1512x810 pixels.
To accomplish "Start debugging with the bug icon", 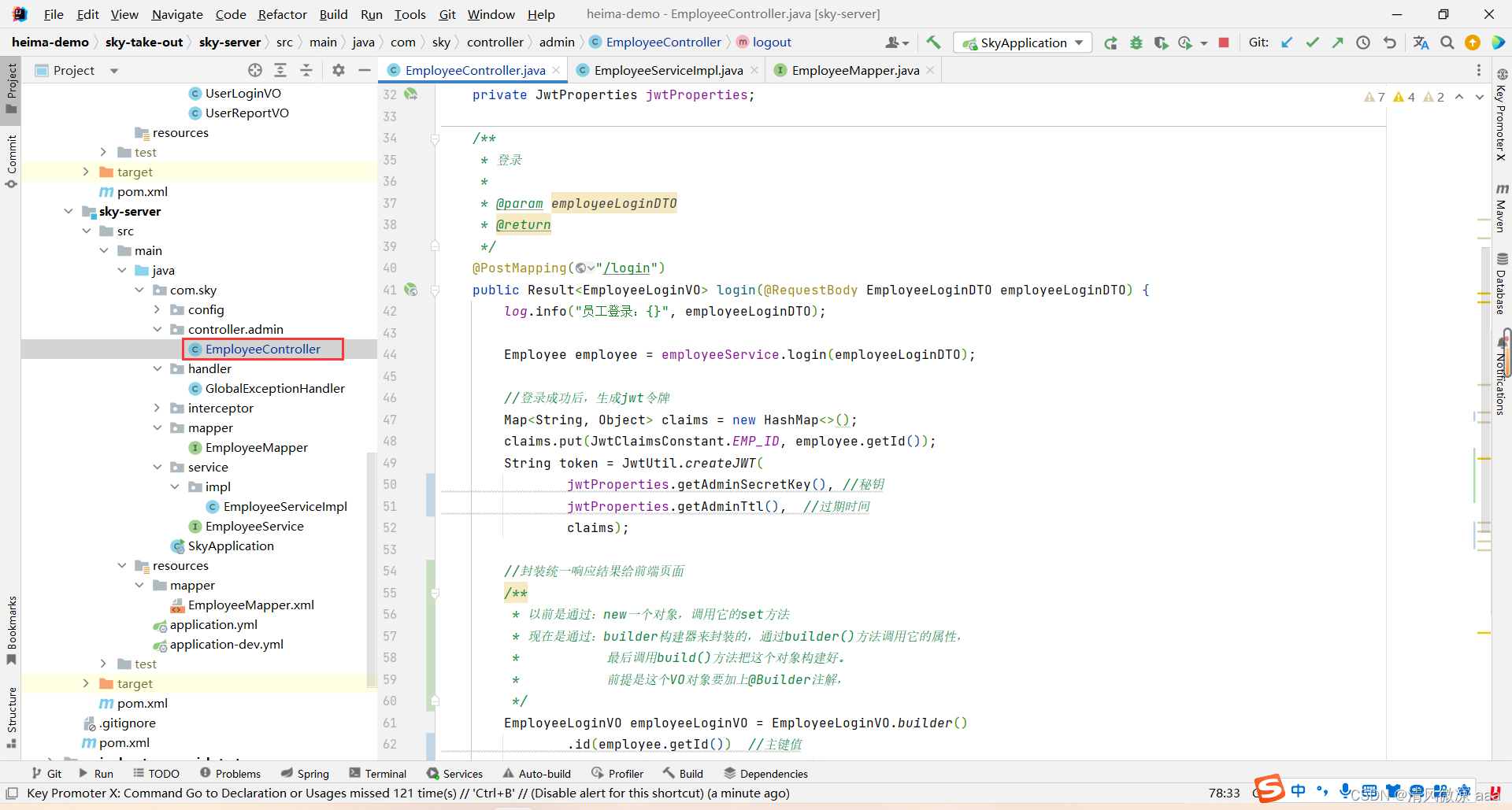I will click(1136, 43).
